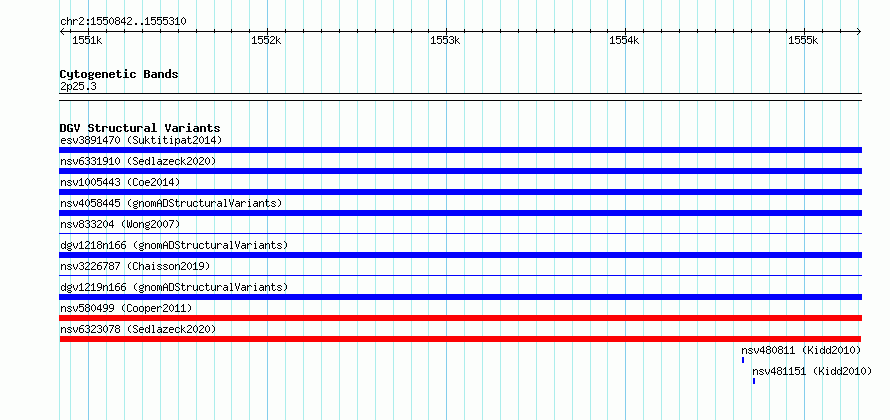Click the blue bar under nsv4058445
This screenshot has width=890, height=420.
pyautogui.click(x=460, y=213)
